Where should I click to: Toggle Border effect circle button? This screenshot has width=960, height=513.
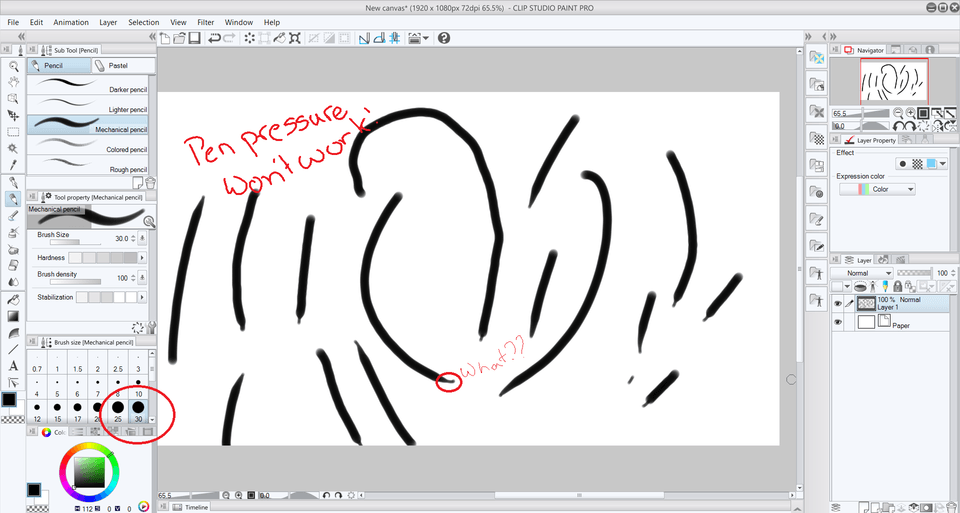[x=903, y=164]
